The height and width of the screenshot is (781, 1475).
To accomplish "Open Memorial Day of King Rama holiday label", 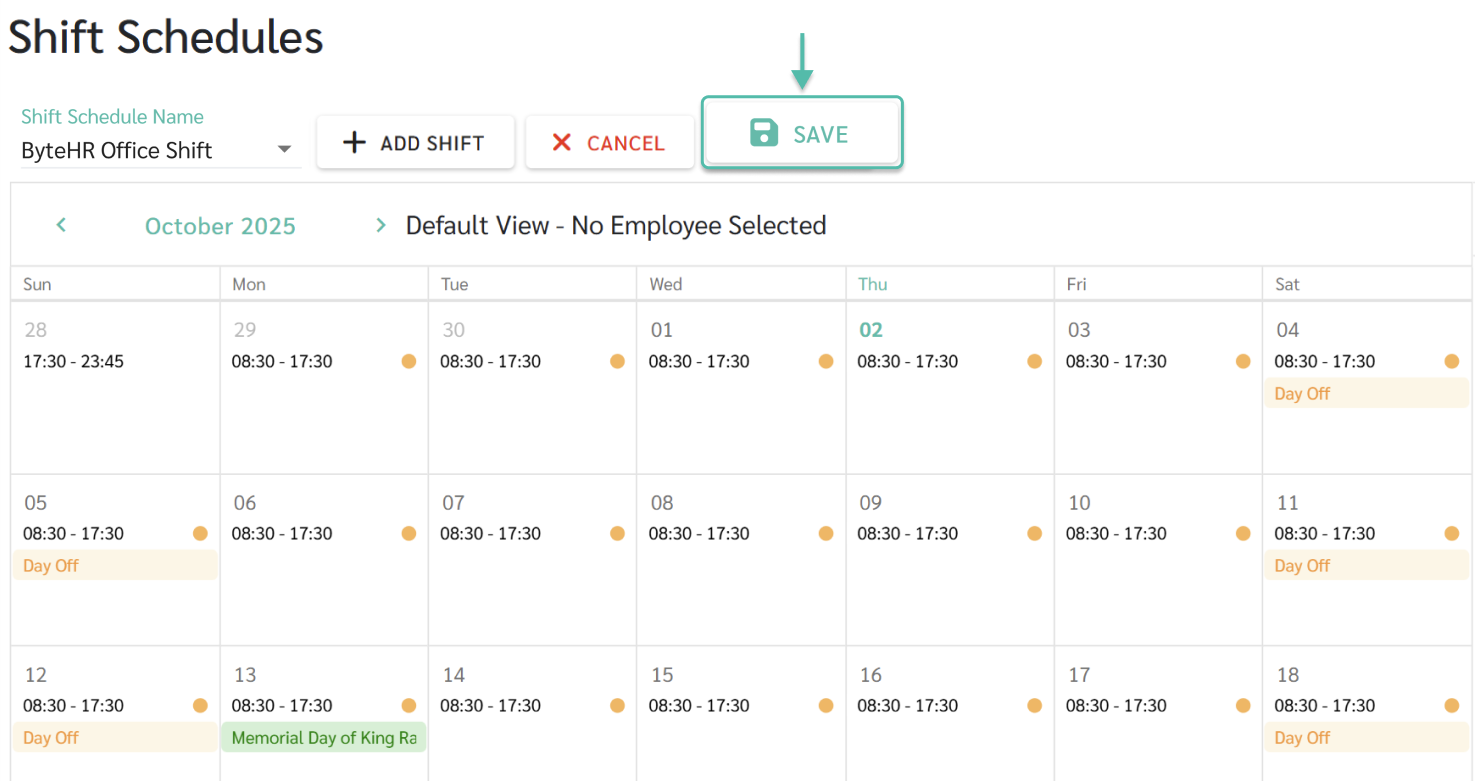I will 323,738.
